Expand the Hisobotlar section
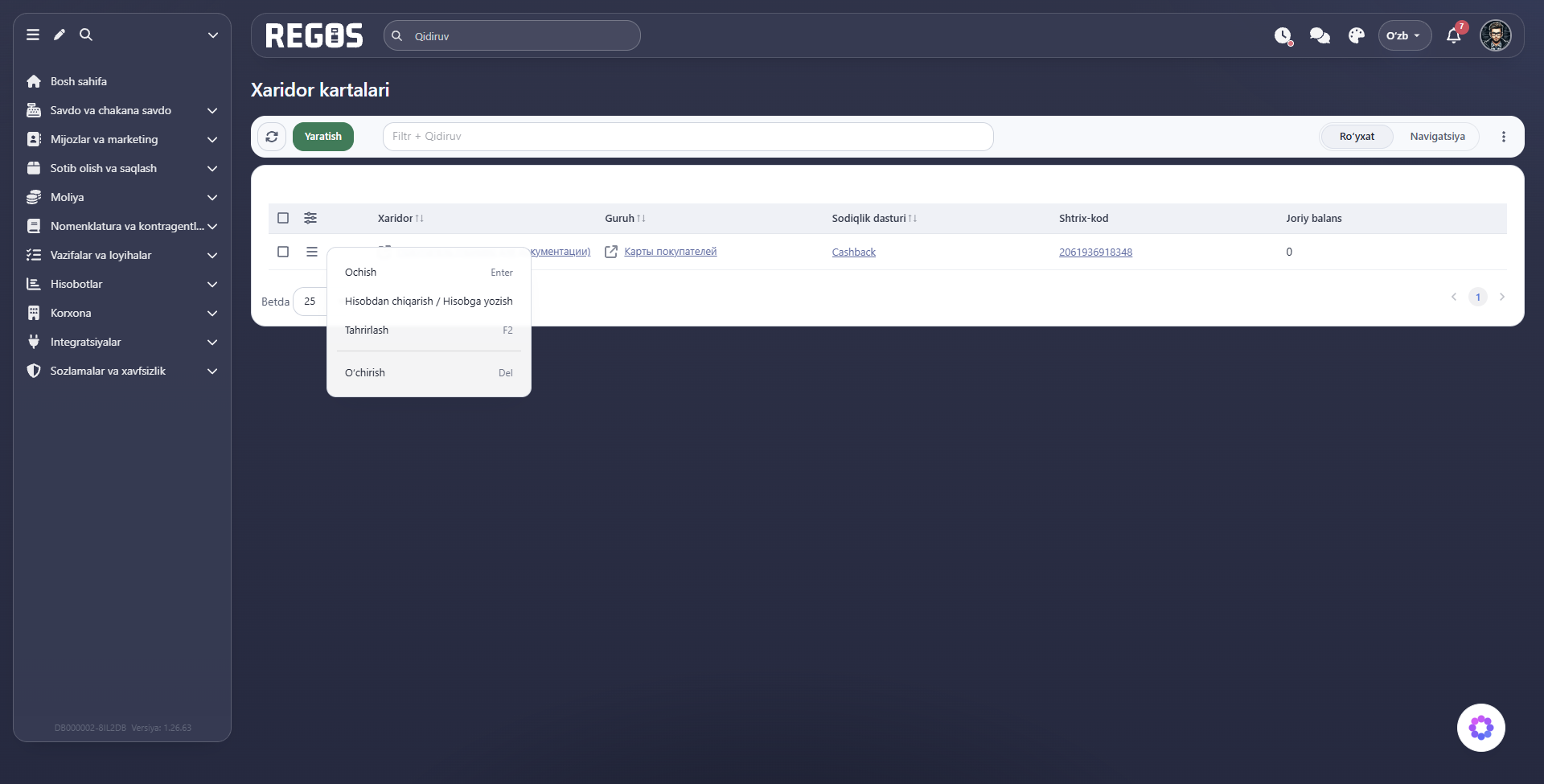 coord(122,284)
